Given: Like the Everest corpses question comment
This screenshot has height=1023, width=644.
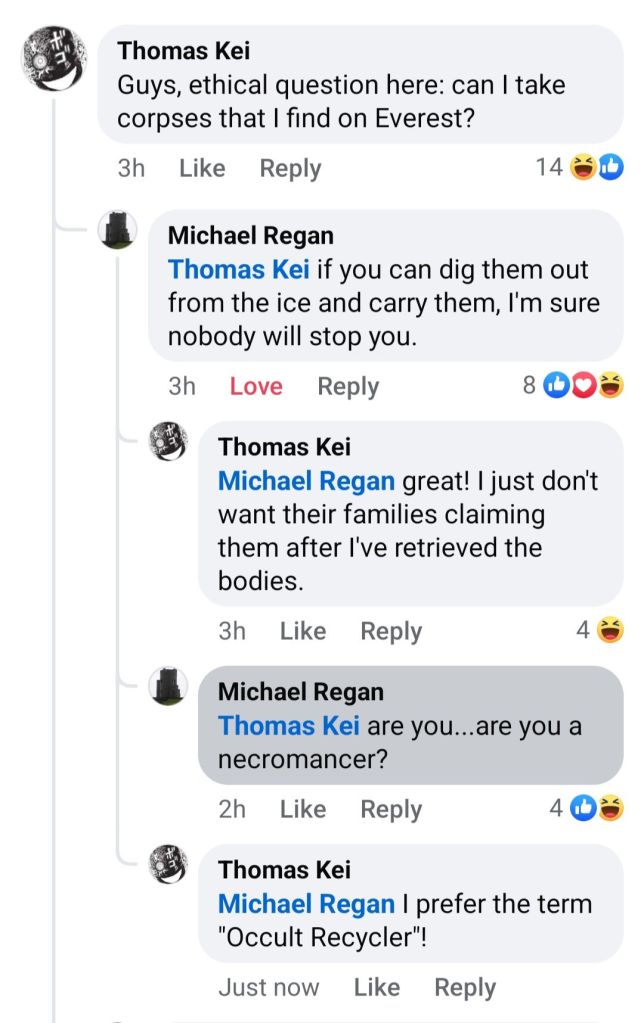Looking at the screenshot, I should point(202,169).
